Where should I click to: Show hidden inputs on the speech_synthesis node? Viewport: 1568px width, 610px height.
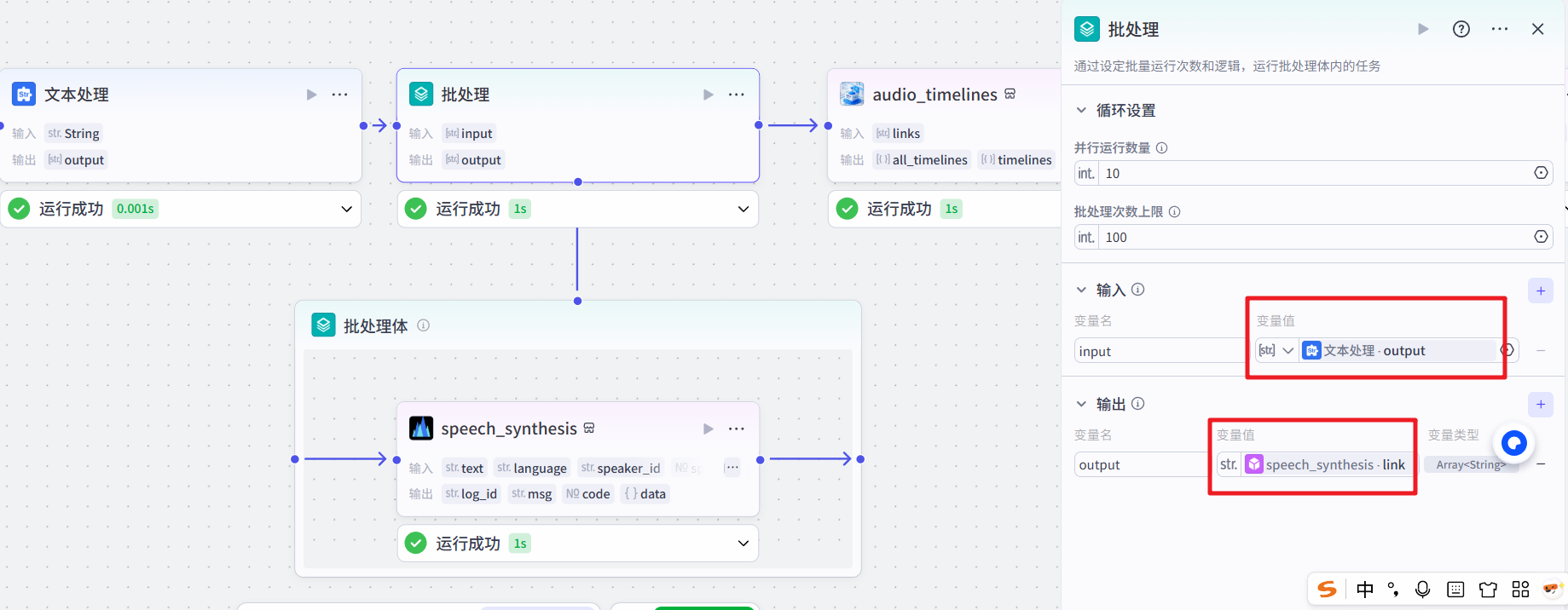(x=732, y=467)
